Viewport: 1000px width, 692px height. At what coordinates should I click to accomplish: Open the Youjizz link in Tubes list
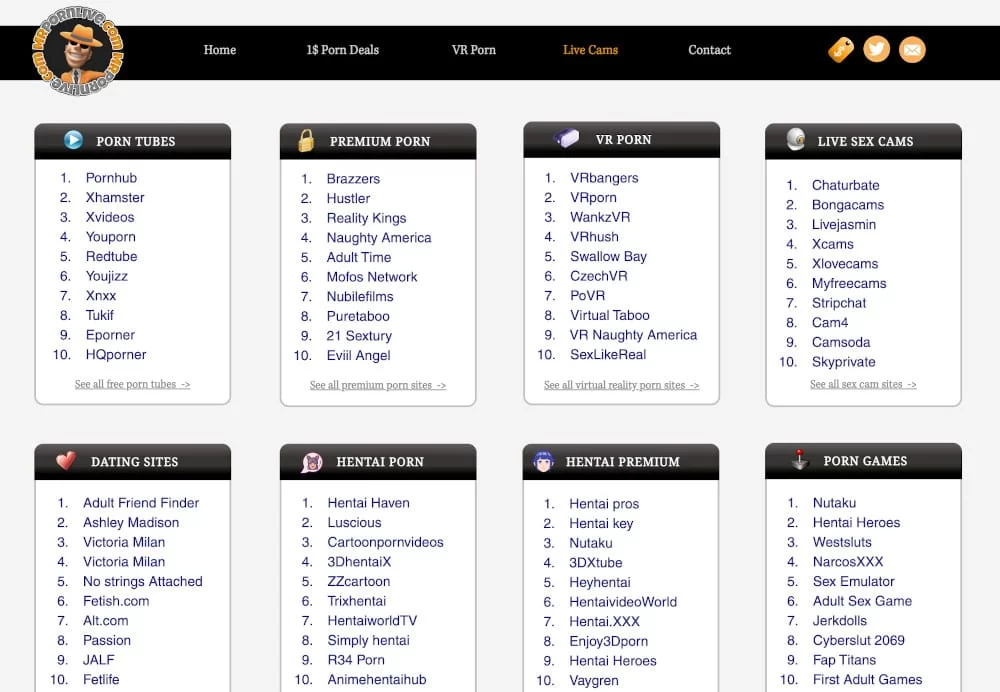pos(107,276)
